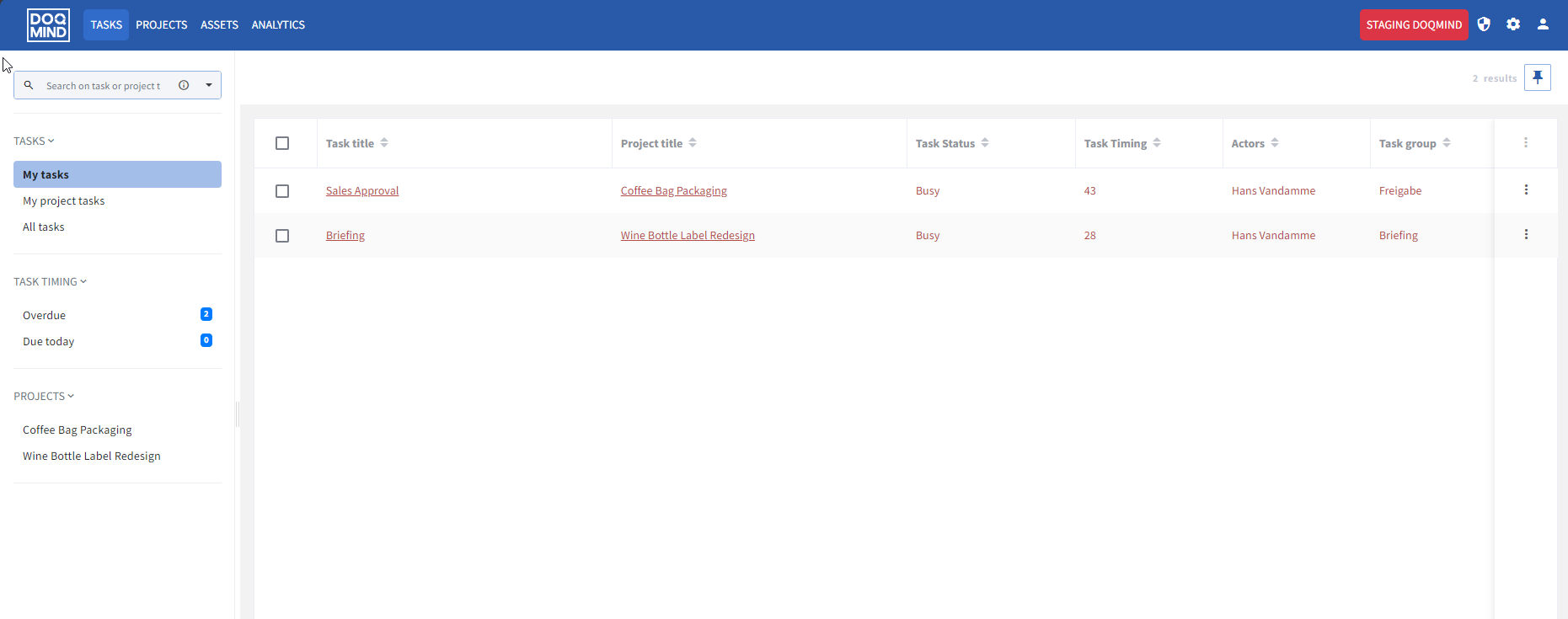The height and width of the screenshot is (619, 1568).
Task: Click the pin filter icon
Action: (1537, 77)
